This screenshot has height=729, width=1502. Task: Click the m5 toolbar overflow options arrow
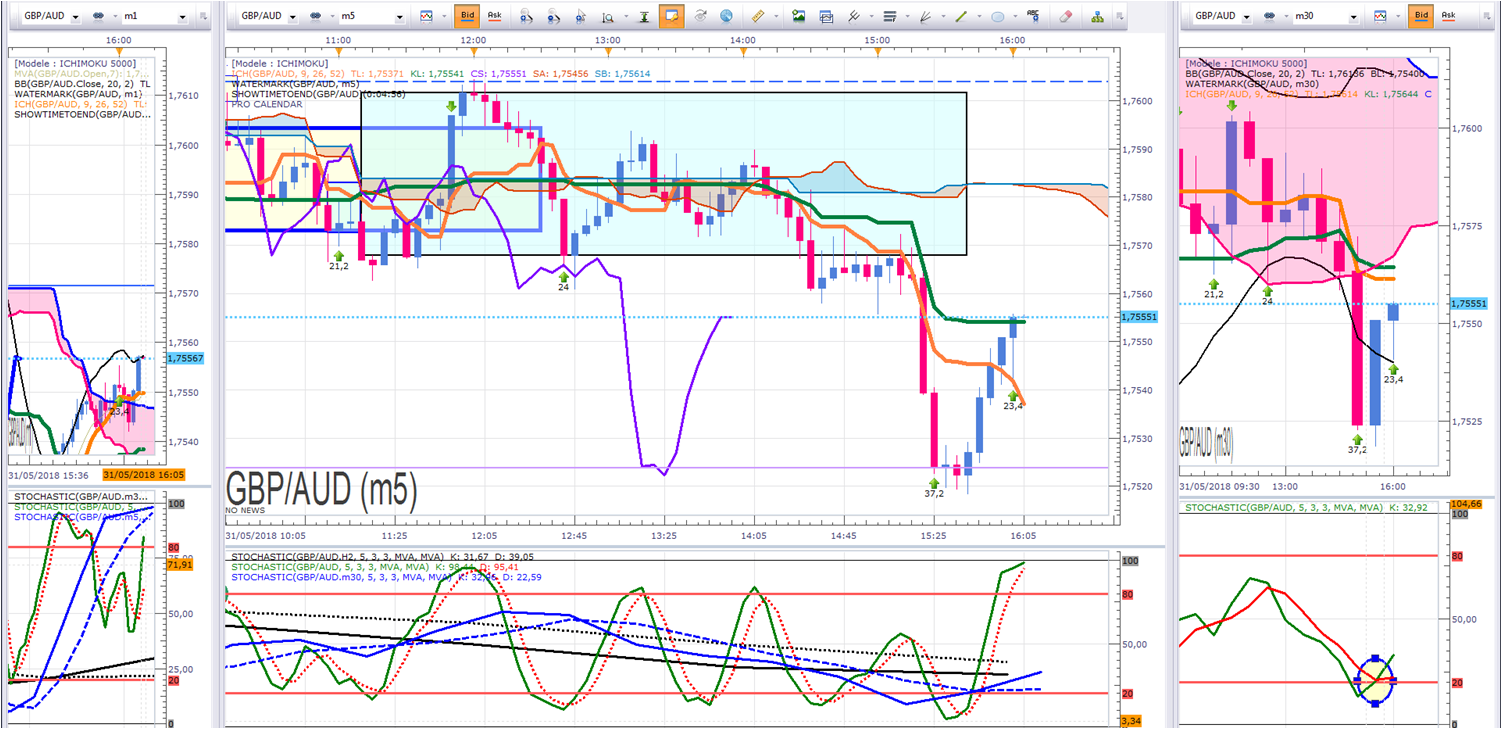click(x=1118, y=16)
